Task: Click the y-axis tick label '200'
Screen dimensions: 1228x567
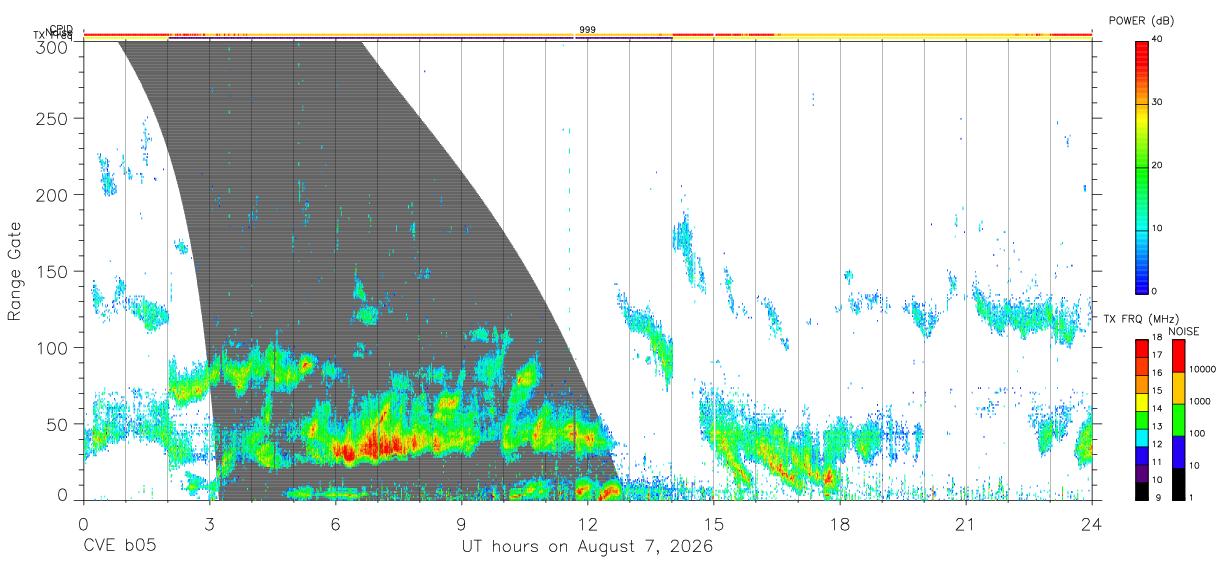Action: pyautogui.click(x=51, y=195)
